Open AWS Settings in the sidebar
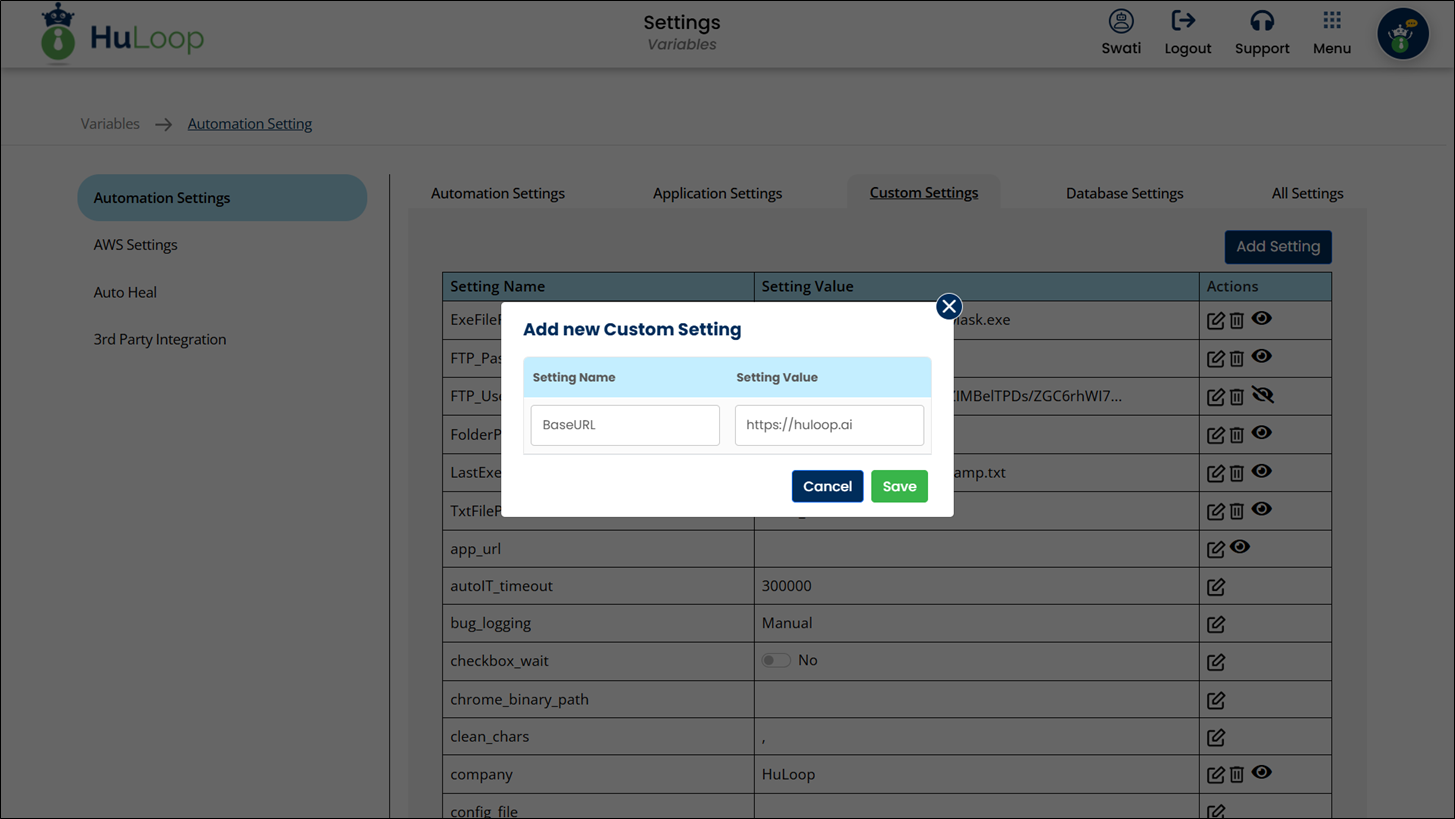 135,245
